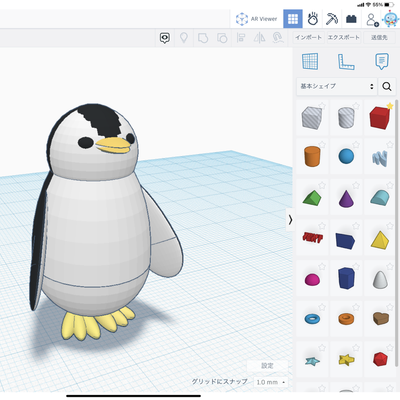Pick the orange Tube shape

point(346,319)
